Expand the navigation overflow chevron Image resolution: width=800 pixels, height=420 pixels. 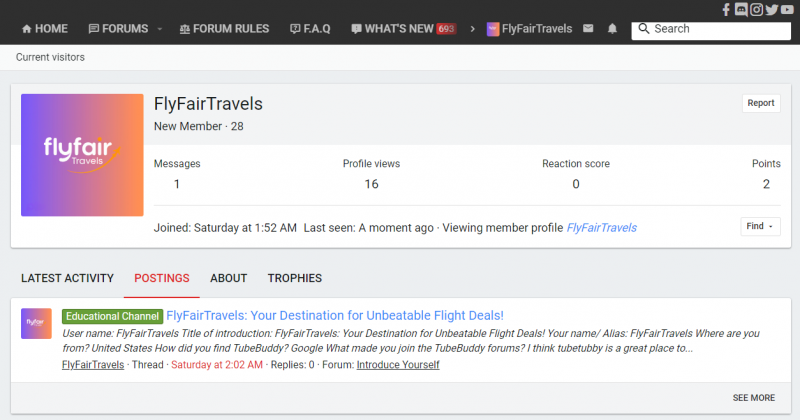tap(472, 29)
